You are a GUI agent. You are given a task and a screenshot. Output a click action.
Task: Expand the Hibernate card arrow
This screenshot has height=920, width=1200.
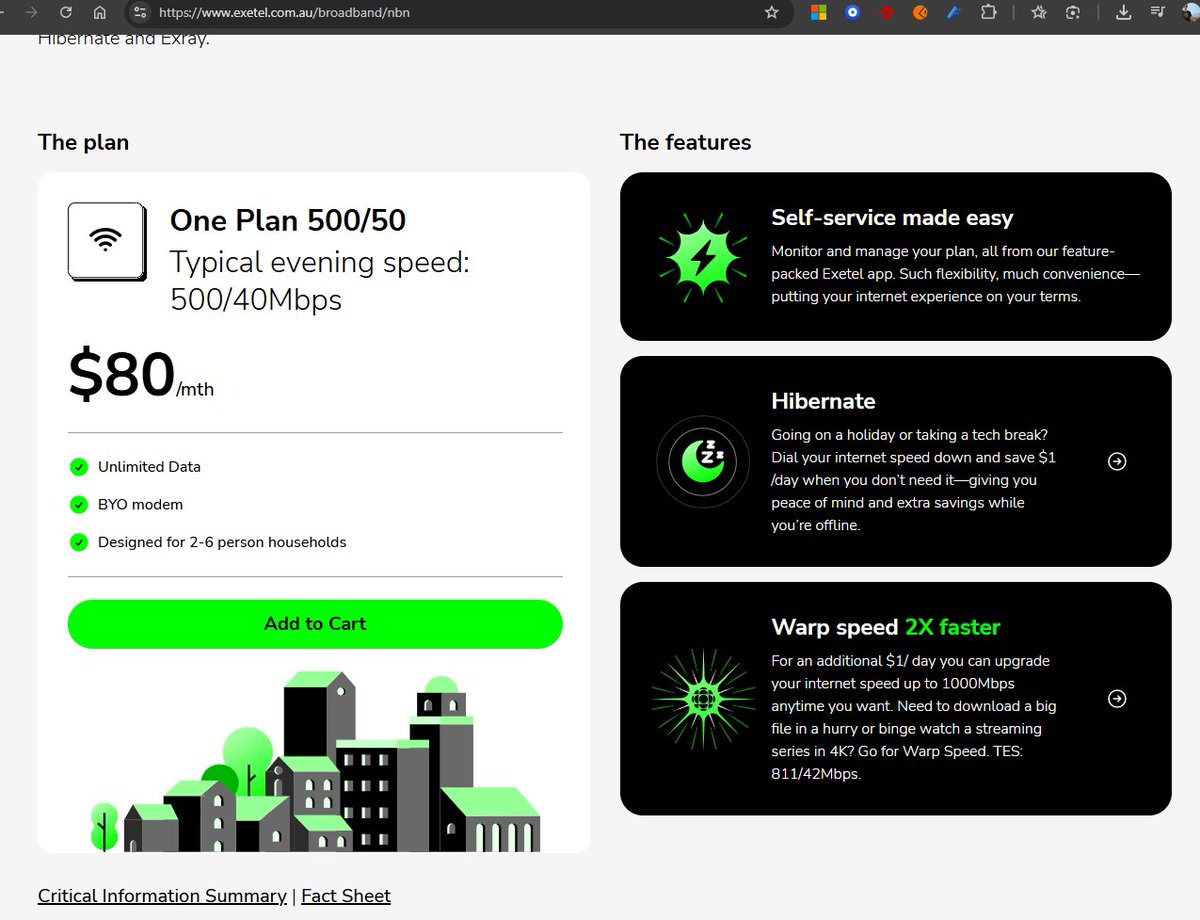click(x=1117, y=461)
